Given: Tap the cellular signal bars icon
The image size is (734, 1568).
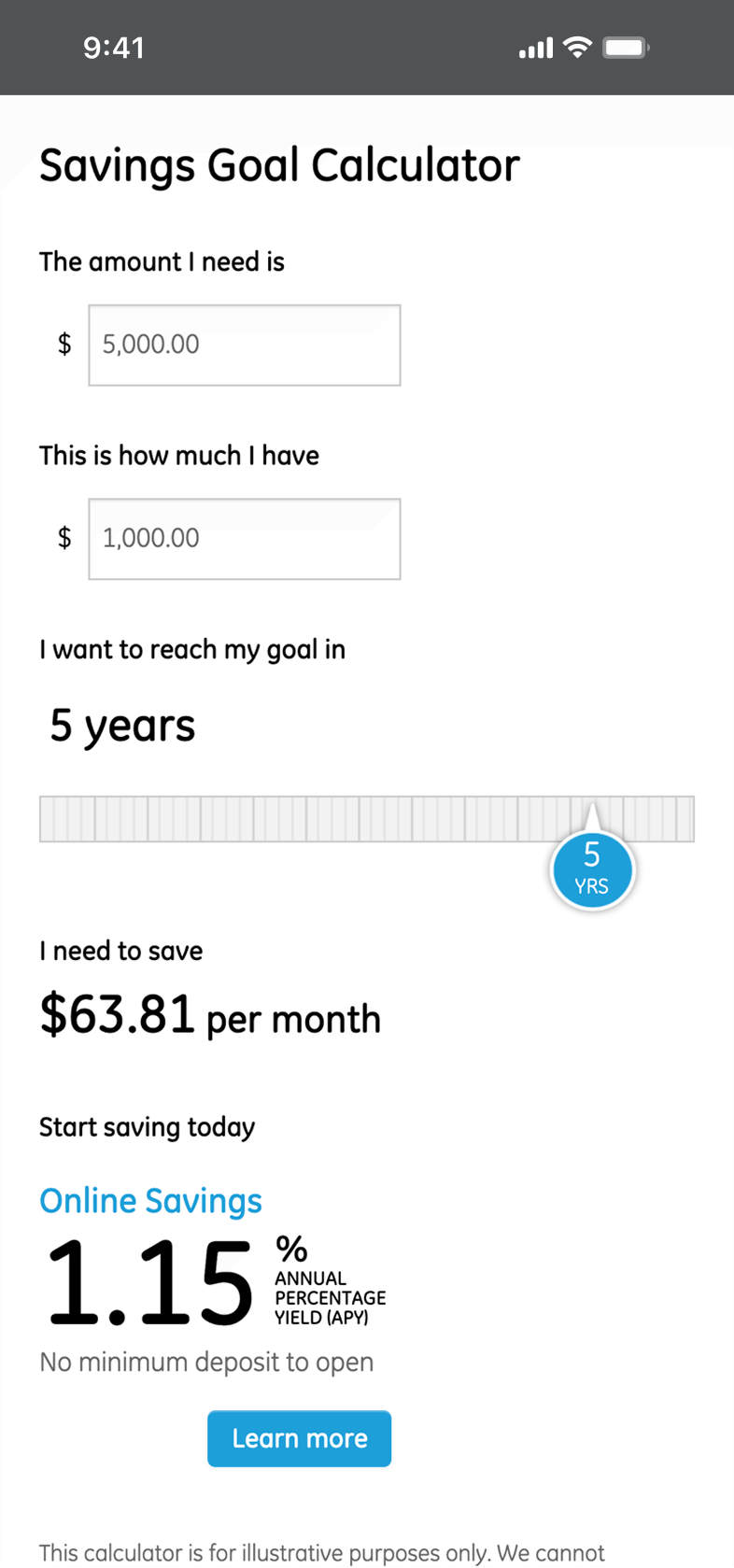Looking at the screenshot, I should [x=536, y=48].
